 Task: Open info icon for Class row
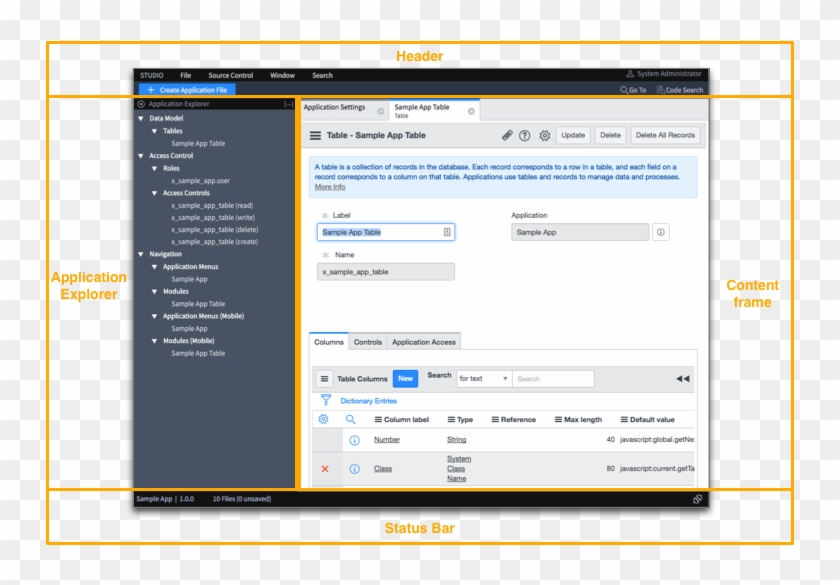tap(354, 469)
